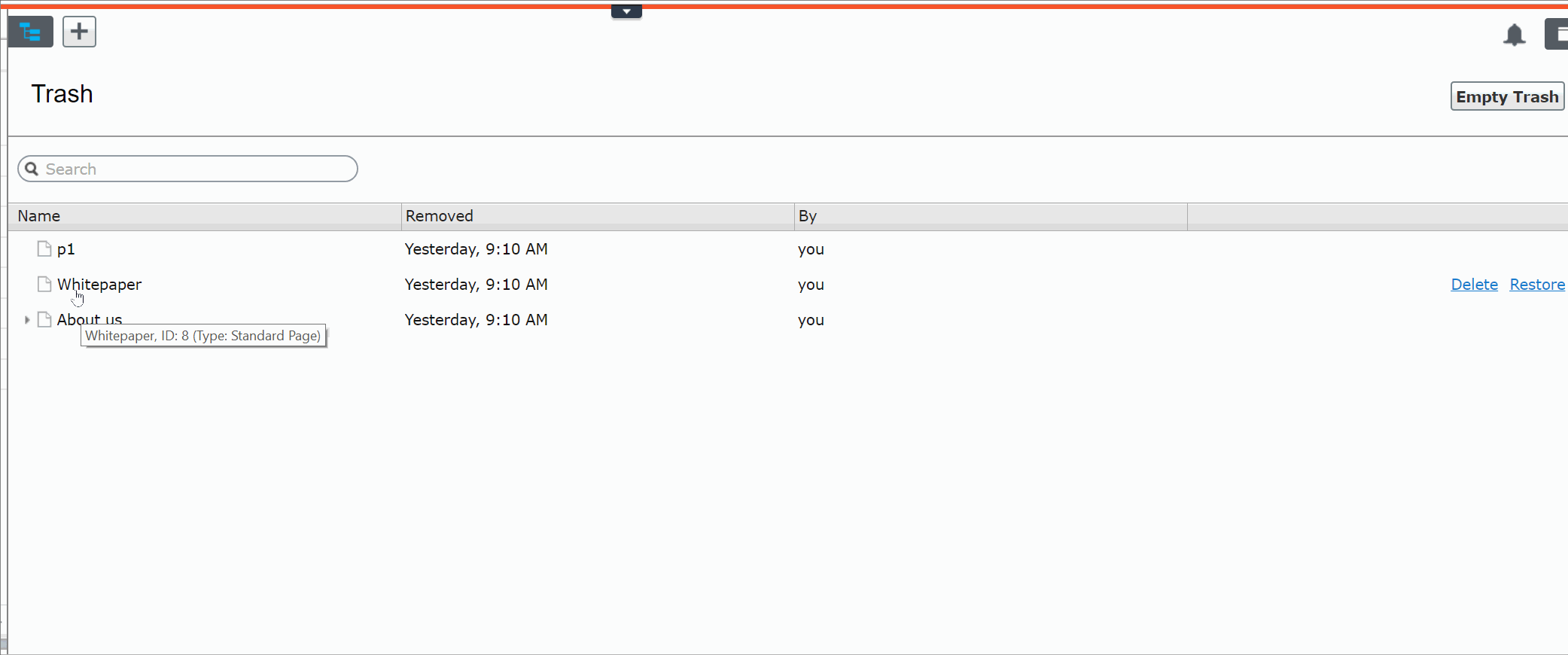Image resolution: width=1568 pixels, height=655 pixels.
Task: Select the Whitepaper item name
Action: point(99,285)
